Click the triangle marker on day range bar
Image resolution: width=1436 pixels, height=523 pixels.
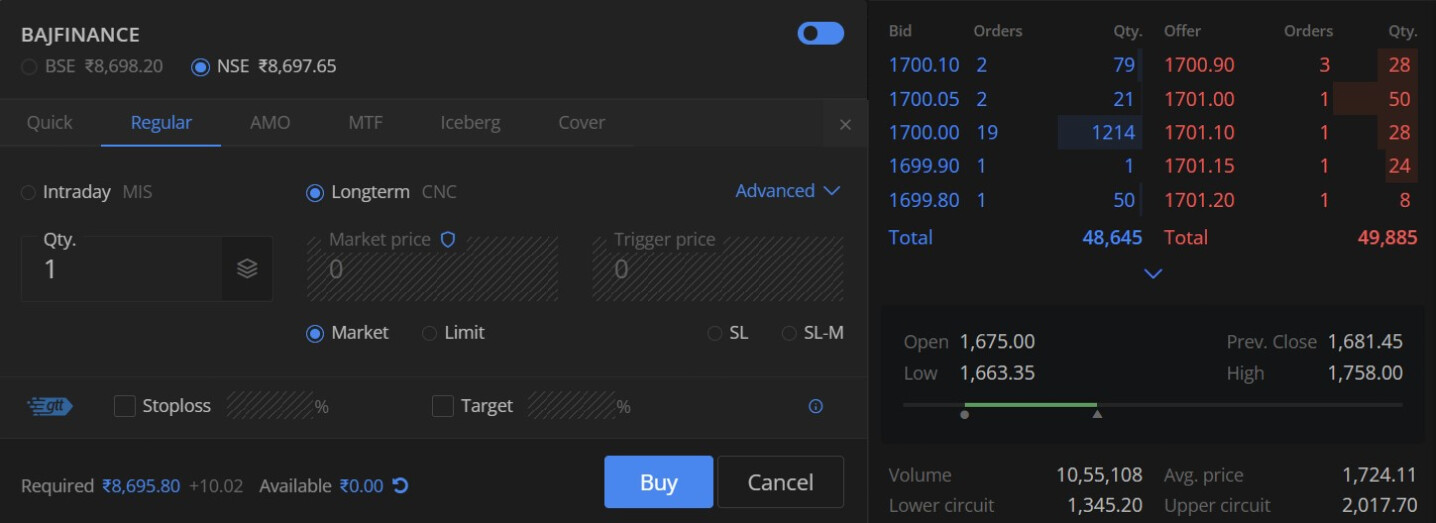[x=1097, y=414]
